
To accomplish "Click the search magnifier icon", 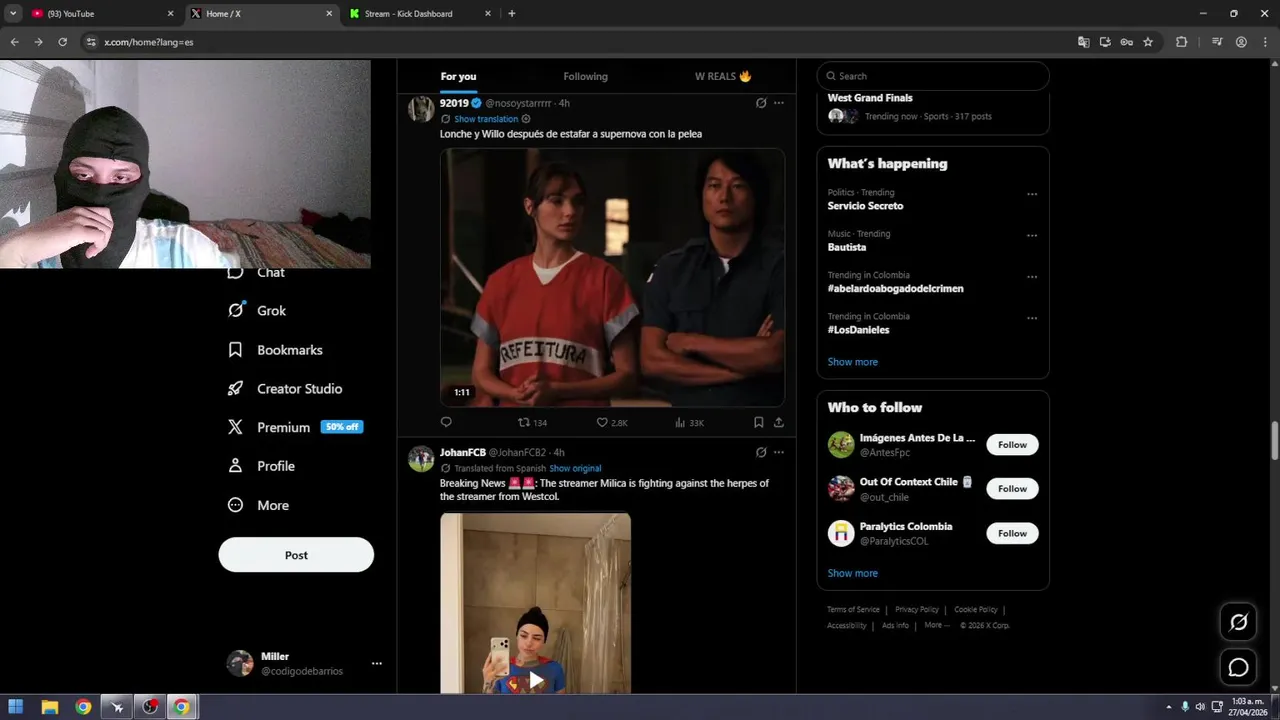I will coord(830,76).
